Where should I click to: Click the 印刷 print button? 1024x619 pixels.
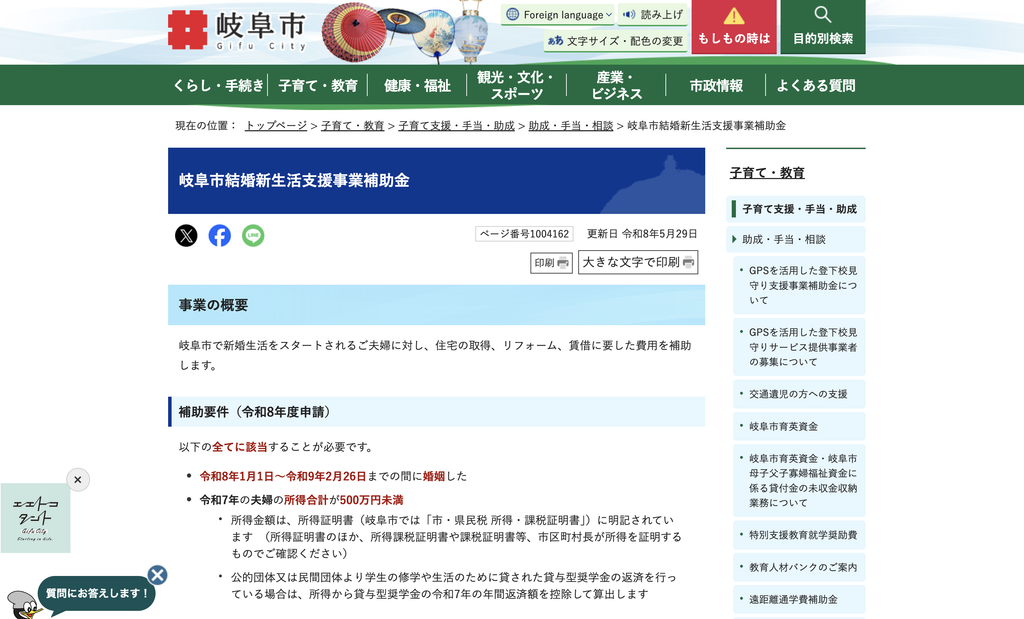551,263
